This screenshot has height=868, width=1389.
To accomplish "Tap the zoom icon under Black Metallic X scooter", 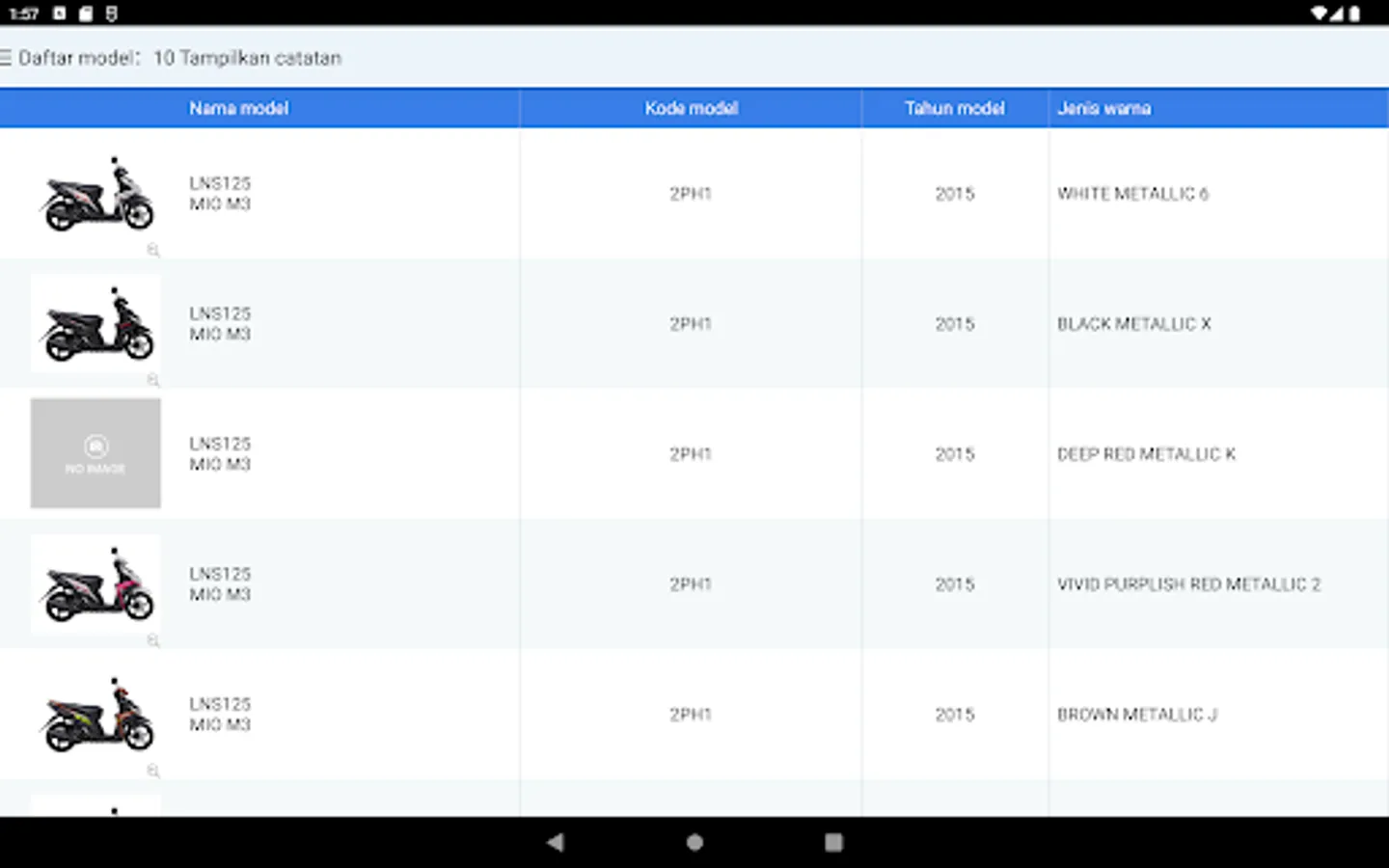I will click(x=152, y=380).
